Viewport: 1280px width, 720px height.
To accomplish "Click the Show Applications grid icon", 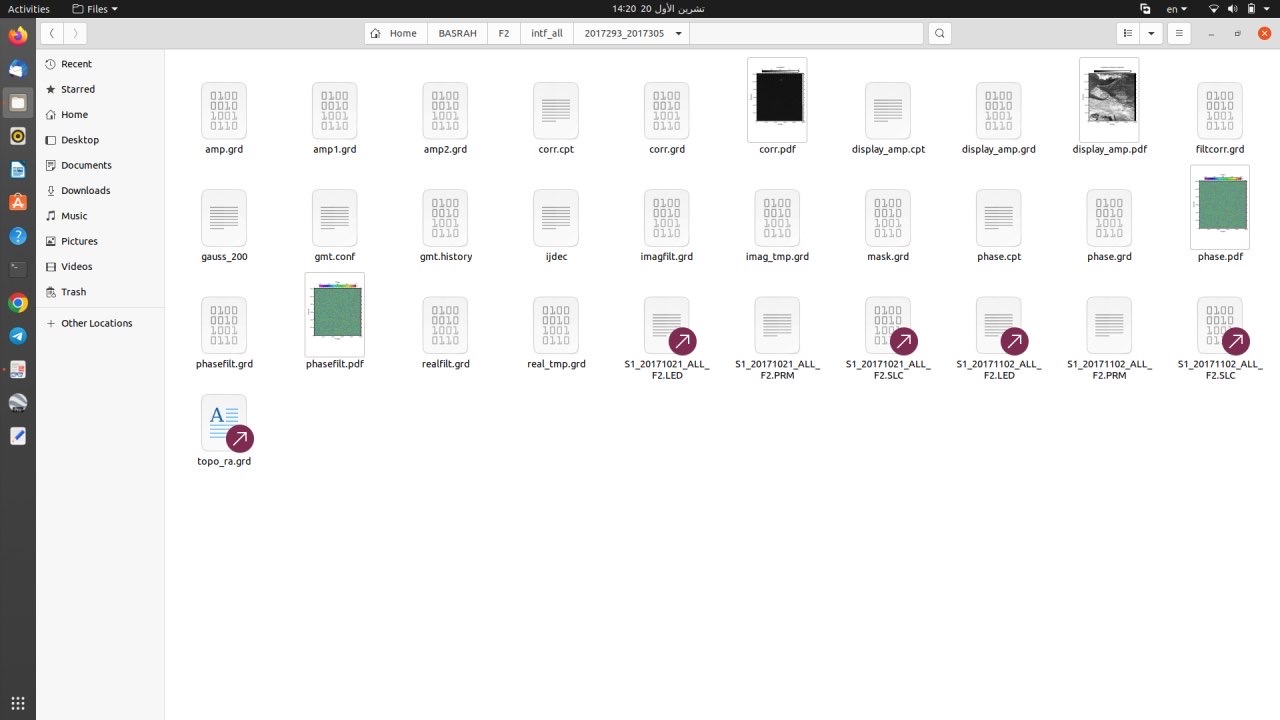I will pyautogui.click(x=17, y=703).
